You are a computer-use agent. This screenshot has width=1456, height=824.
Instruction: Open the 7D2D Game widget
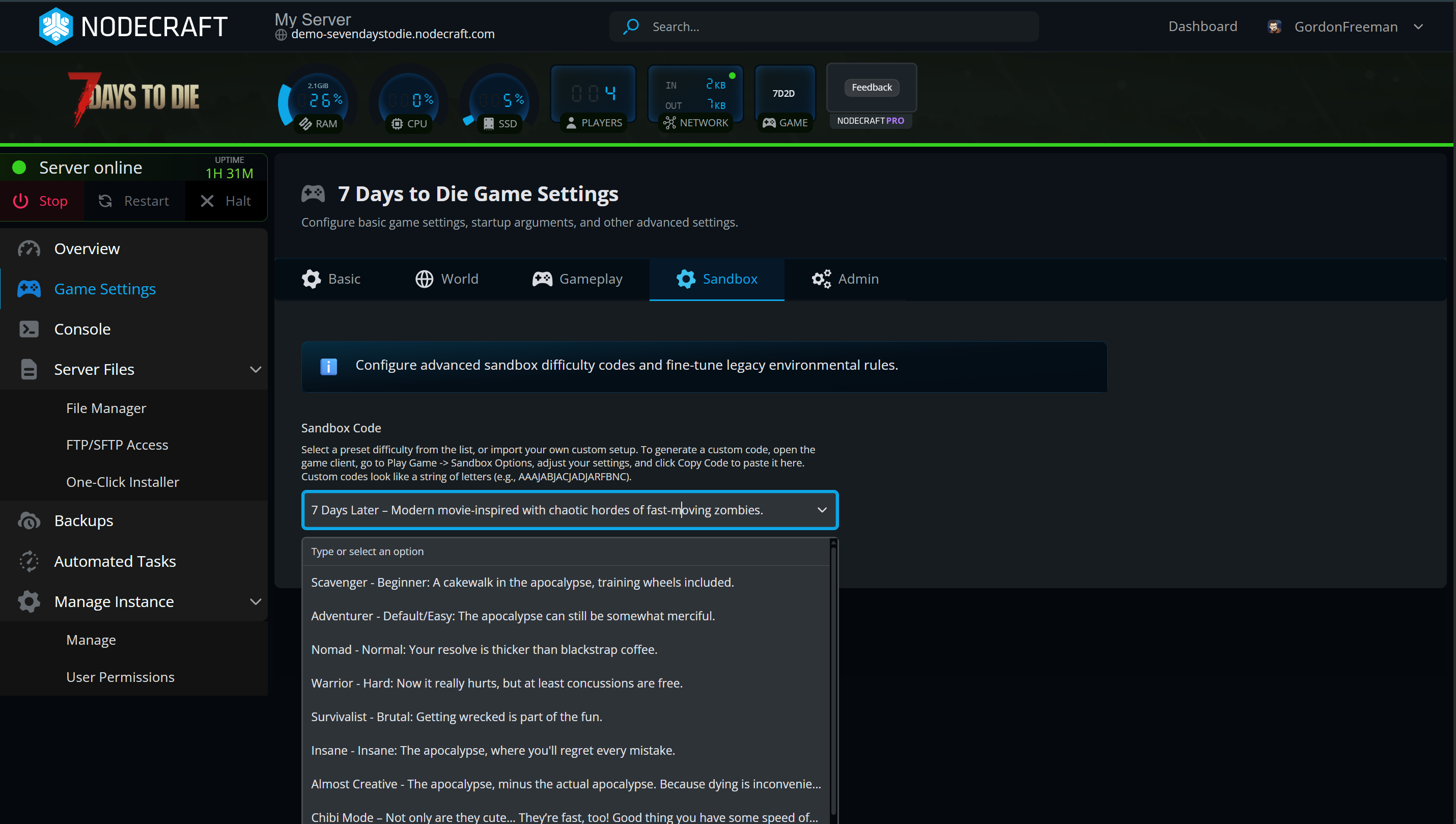(785, 99)
